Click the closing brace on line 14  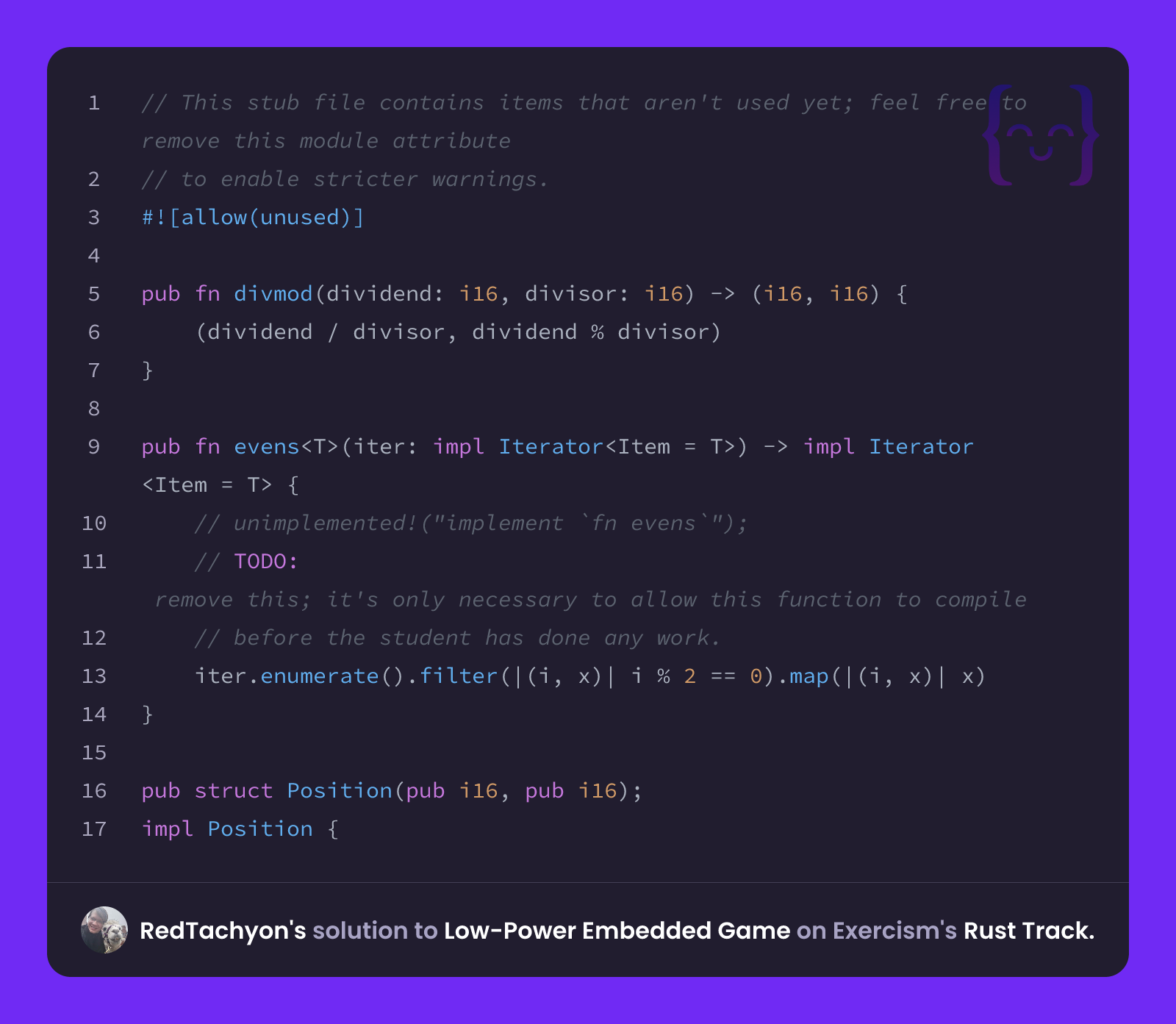coord(148,715)
